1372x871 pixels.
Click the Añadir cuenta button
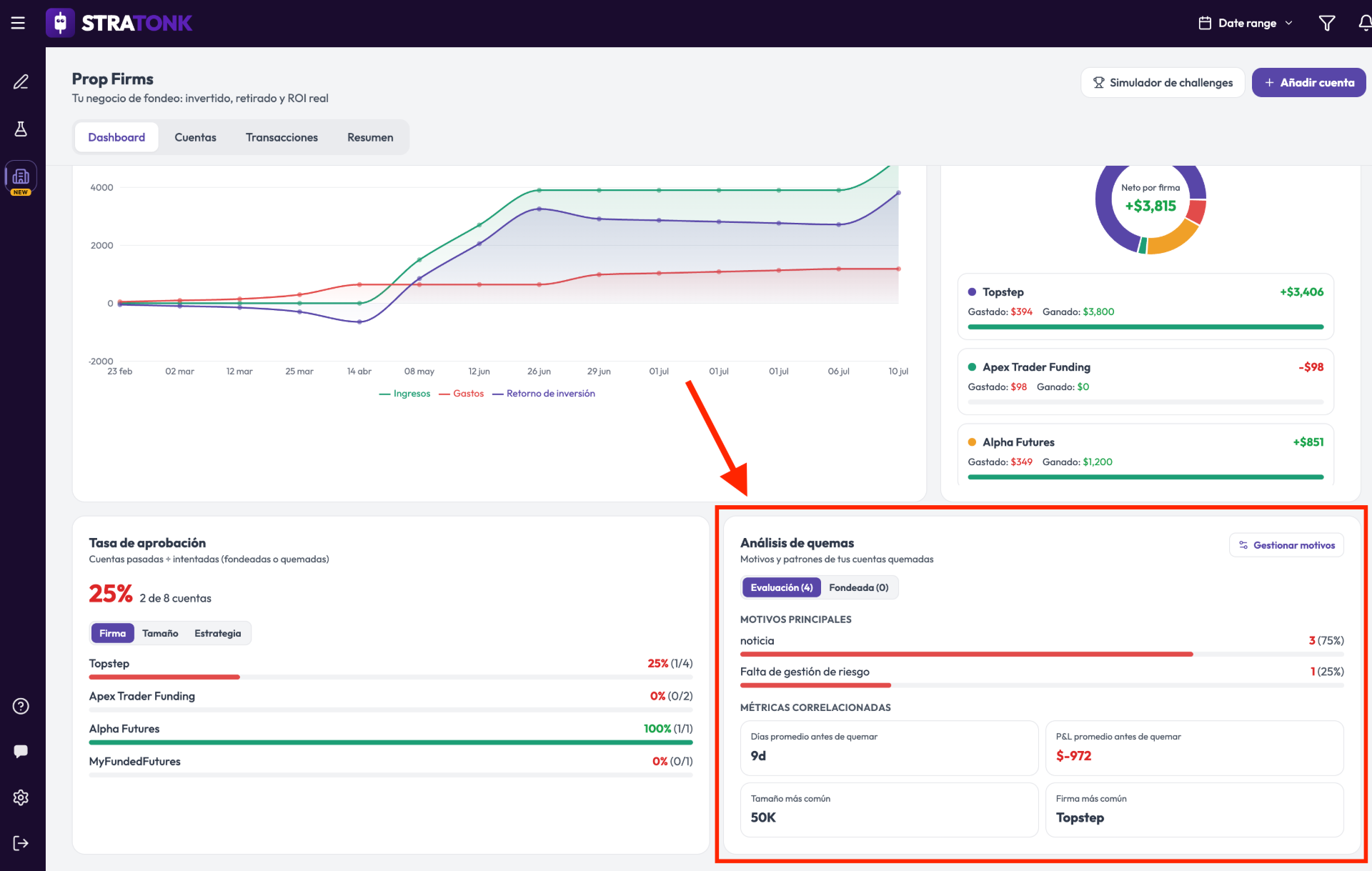click(1308, 83)
